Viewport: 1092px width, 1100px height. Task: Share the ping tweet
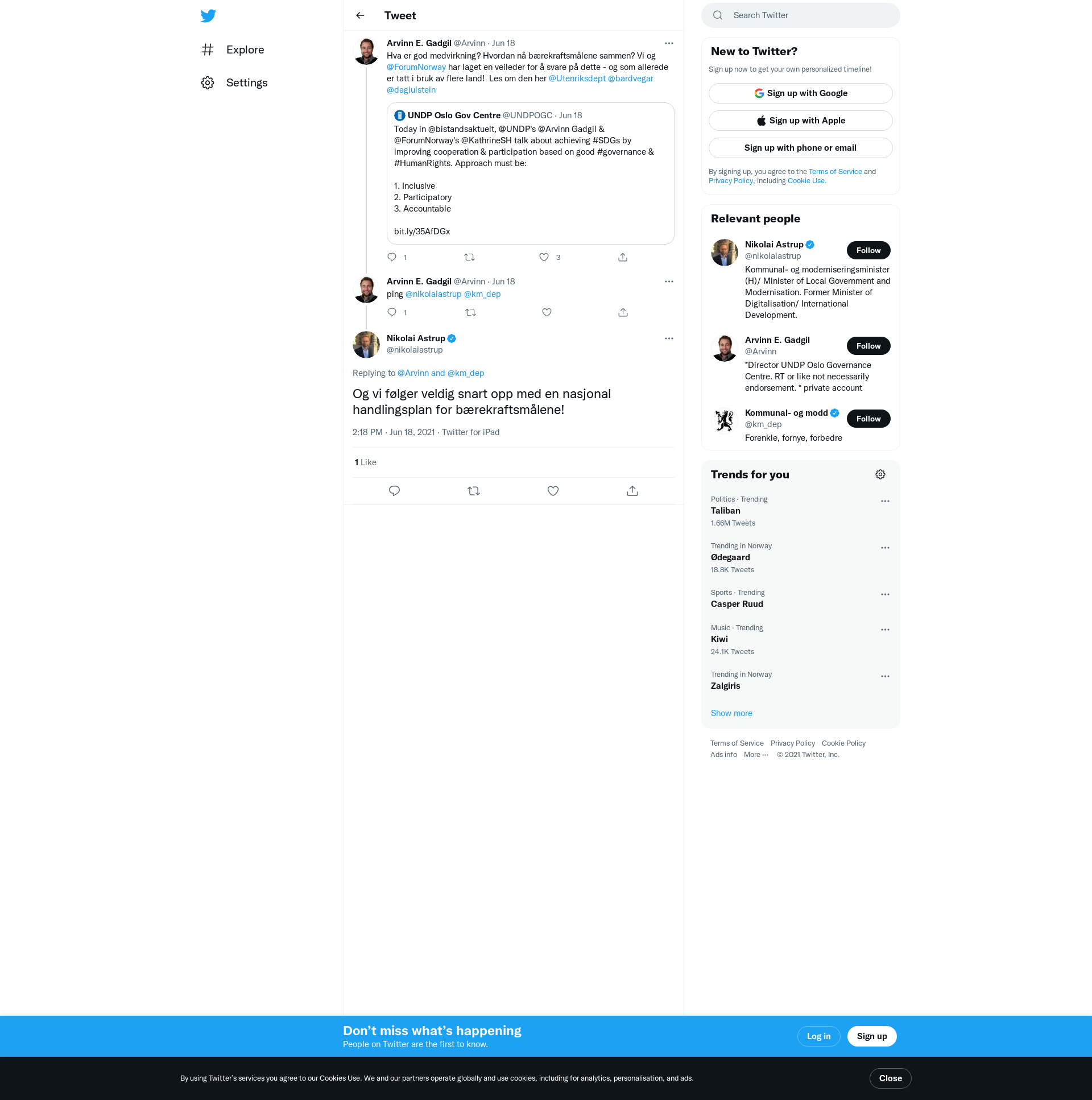click(x=623, y=313)
